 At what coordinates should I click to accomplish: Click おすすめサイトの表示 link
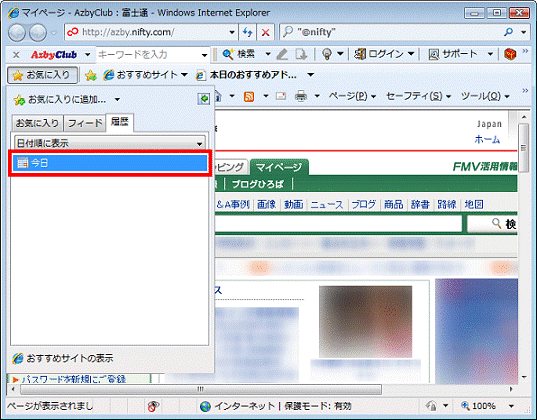[62, 358]
